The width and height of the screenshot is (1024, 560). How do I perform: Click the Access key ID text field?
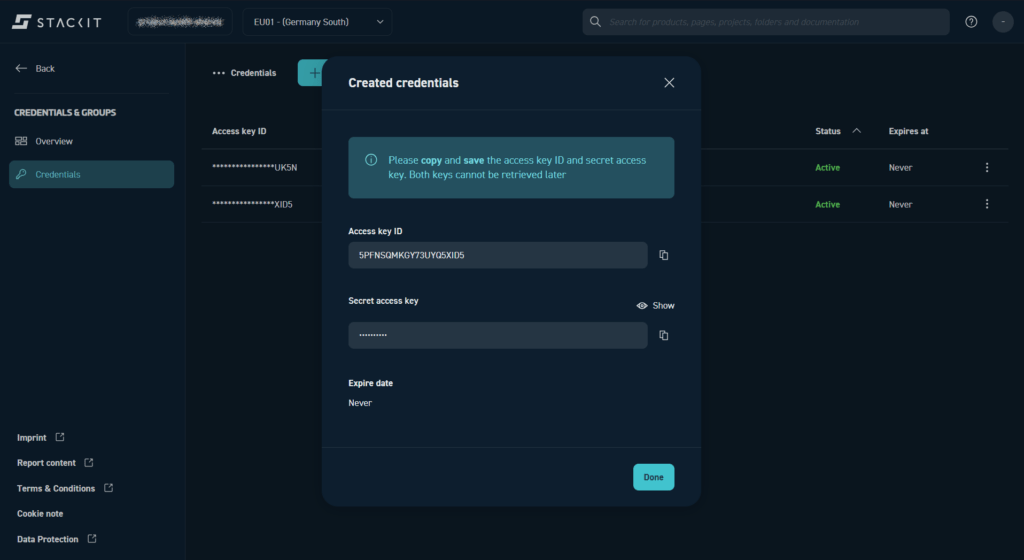pyautogui.click(x=497, y=255)
